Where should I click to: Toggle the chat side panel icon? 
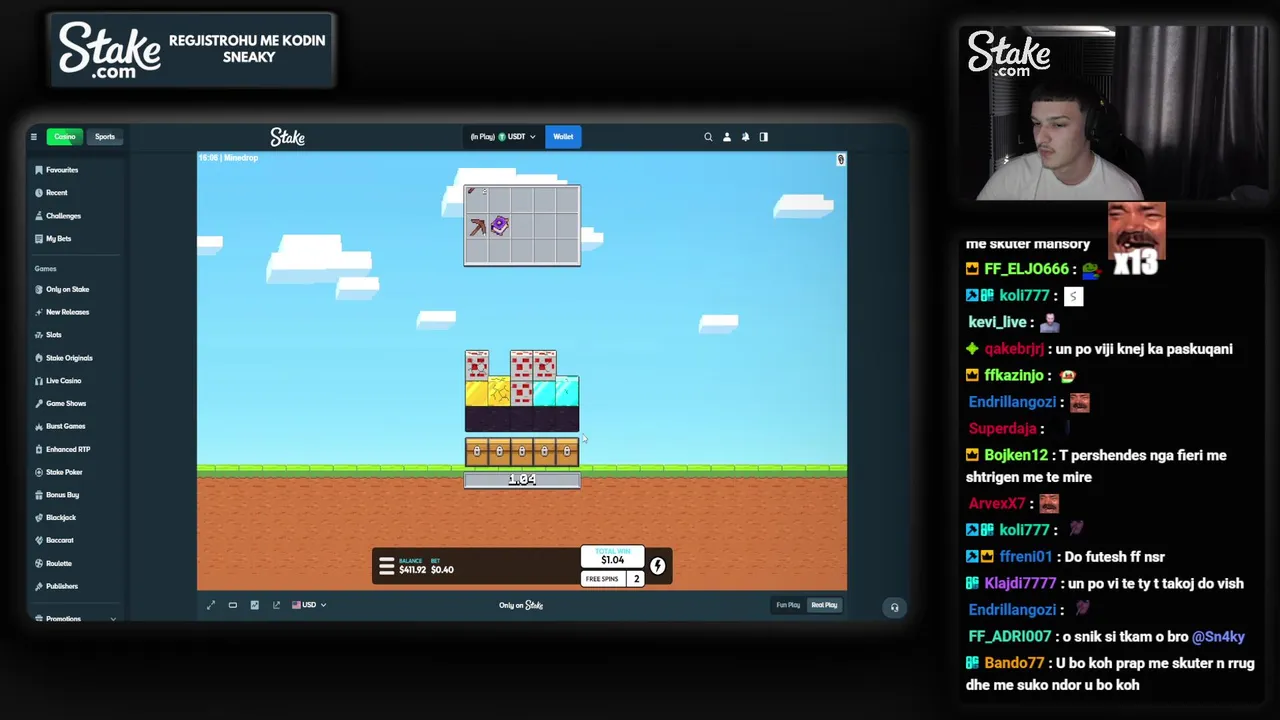[x=764, y=137]
